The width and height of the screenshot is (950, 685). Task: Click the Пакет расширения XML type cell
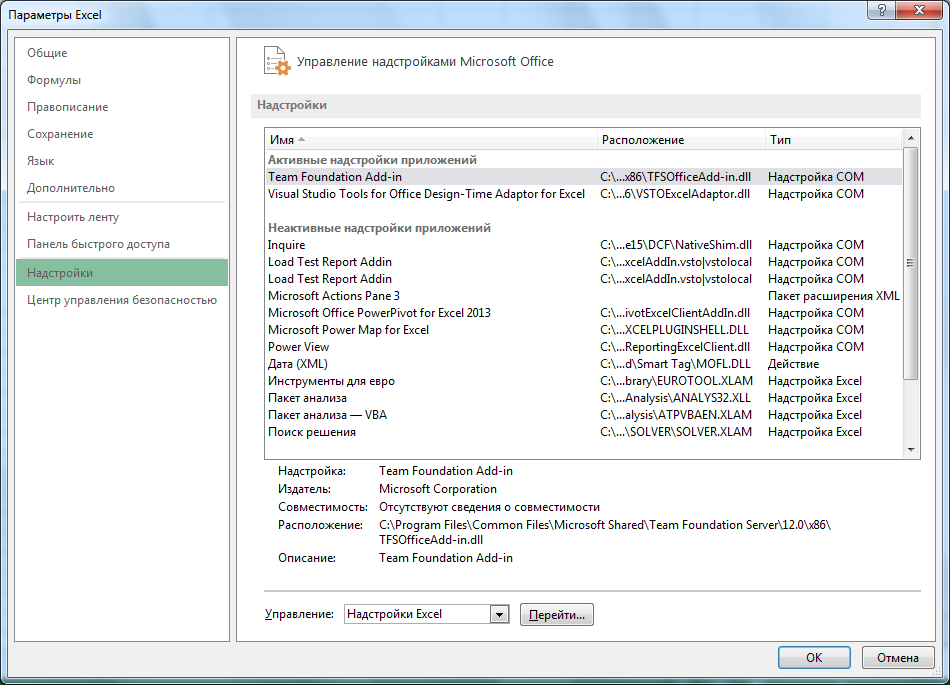(x=834, y=296)
